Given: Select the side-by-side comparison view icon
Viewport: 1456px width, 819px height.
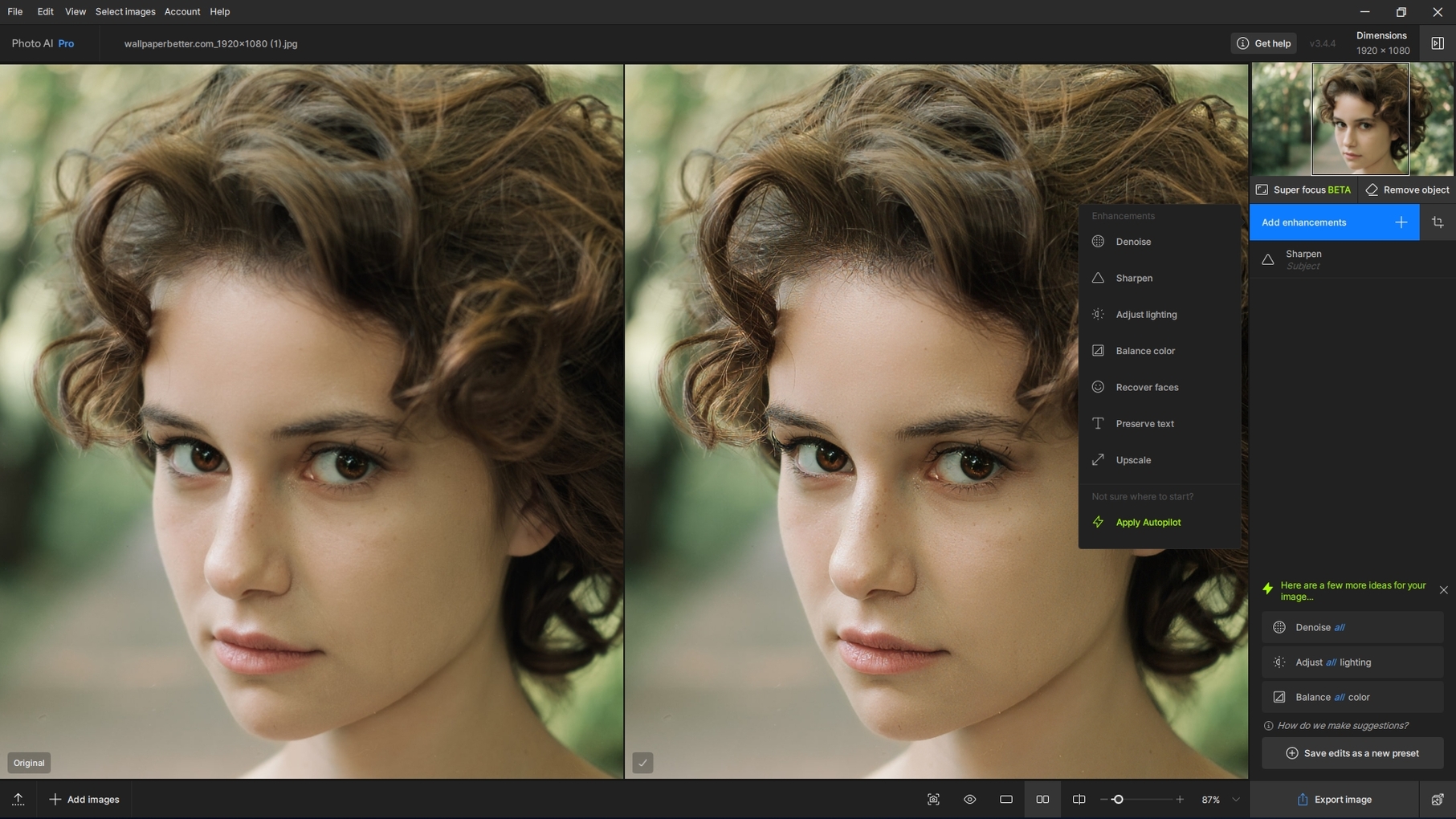Looking at the screenshot, I should point(1042,800).
